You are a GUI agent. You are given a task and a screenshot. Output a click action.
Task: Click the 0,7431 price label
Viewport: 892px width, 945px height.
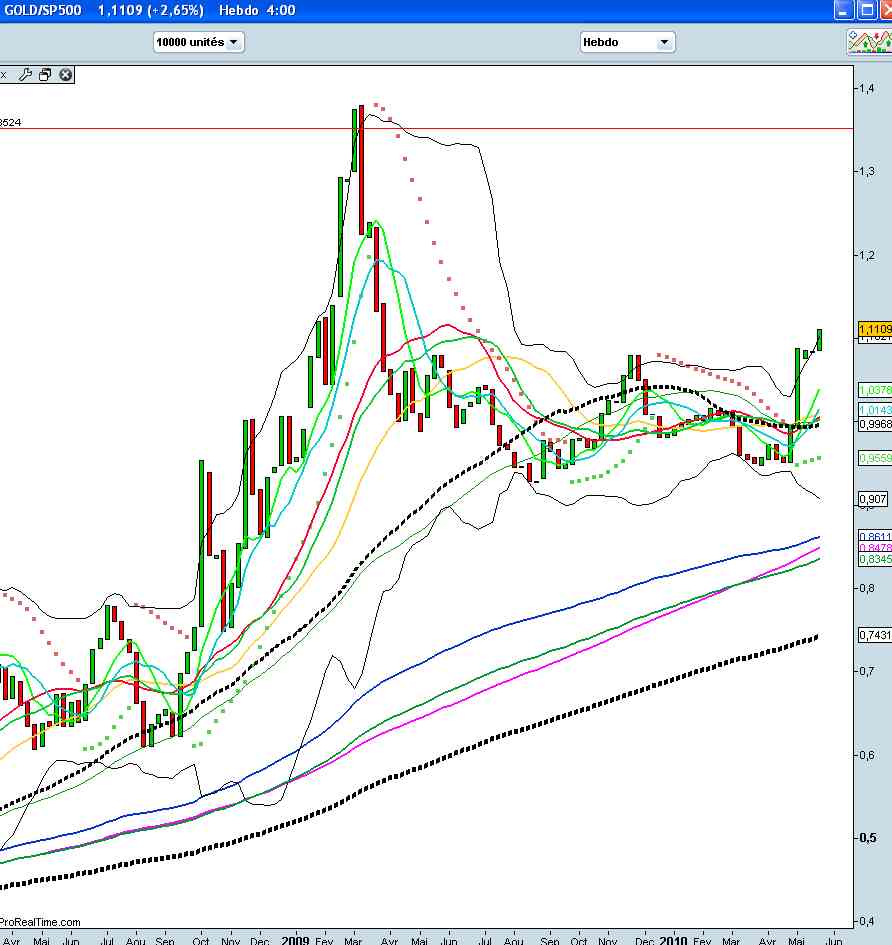(875, 635)
